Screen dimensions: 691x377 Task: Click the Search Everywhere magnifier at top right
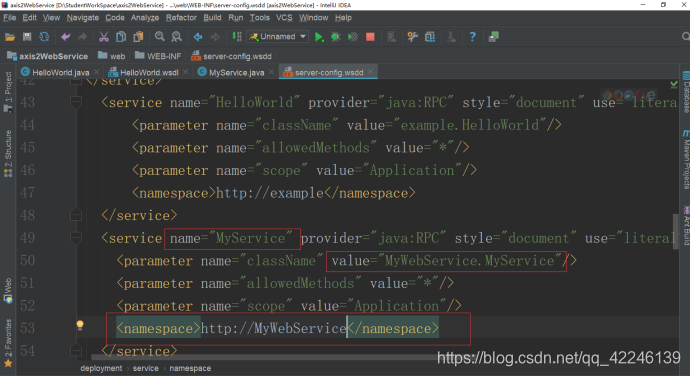(686, 37)
